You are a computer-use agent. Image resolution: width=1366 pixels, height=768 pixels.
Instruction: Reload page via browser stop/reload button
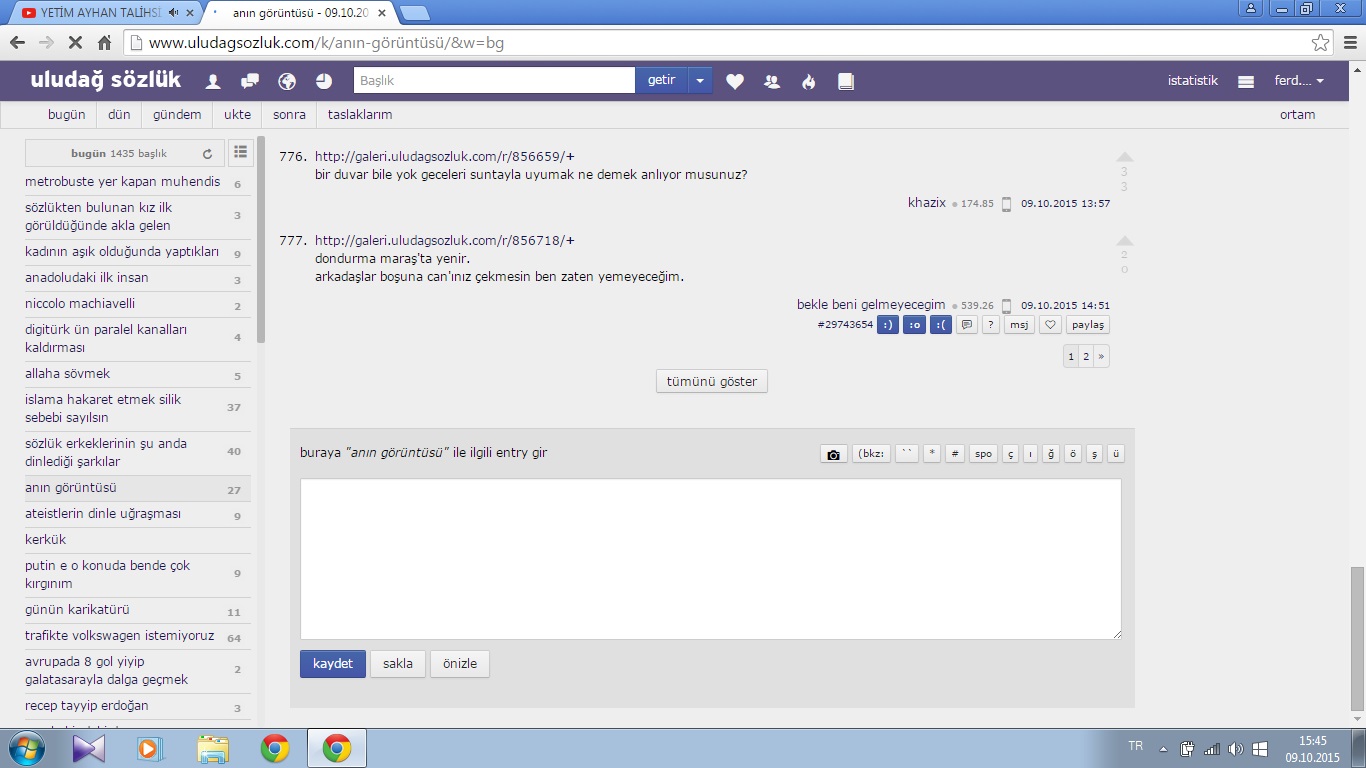pyautogui.click(x=75, y=43)
